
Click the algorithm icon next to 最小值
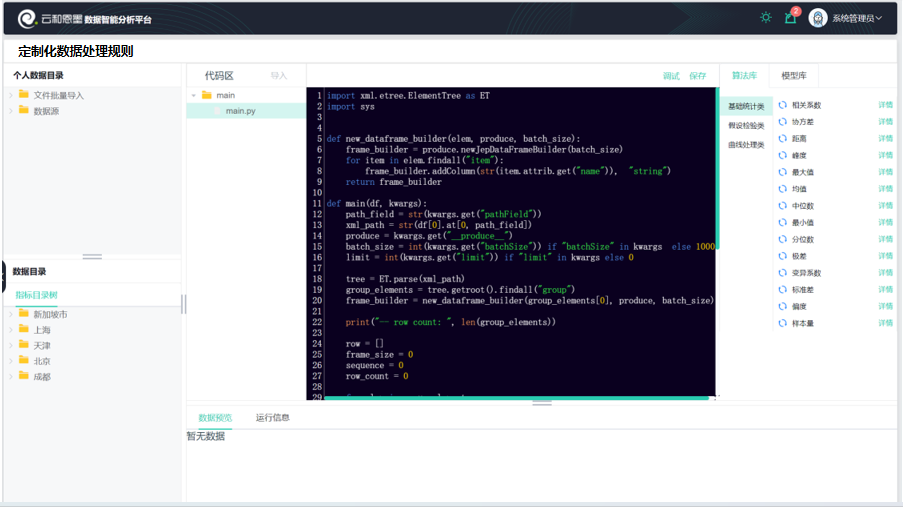(783, 222)
